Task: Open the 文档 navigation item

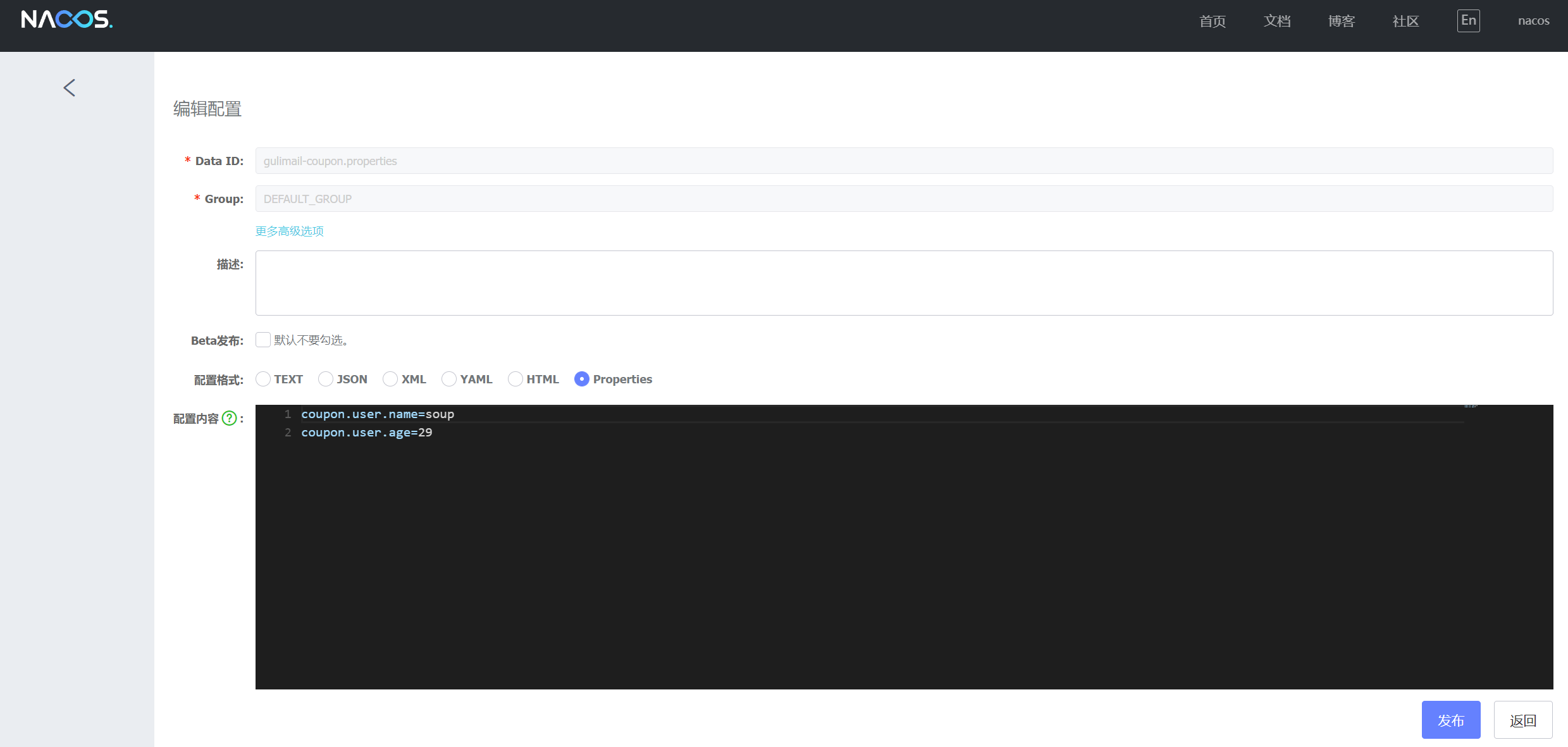Action: (x=1277, y=22)
